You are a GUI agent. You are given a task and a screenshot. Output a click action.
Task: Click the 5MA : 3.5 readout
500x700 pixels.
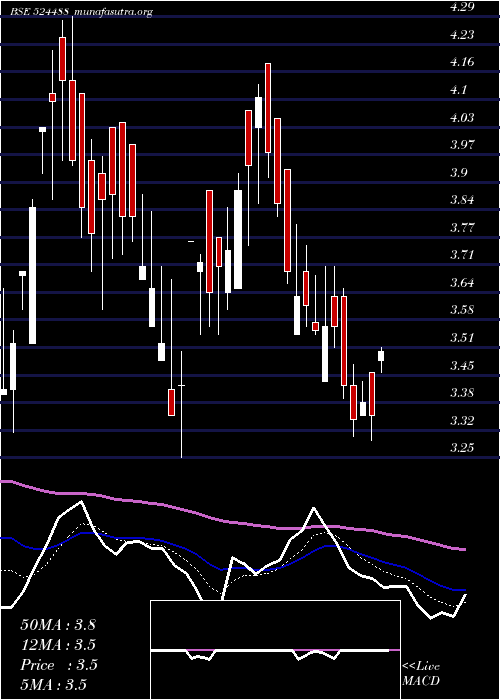pos(53,684)
